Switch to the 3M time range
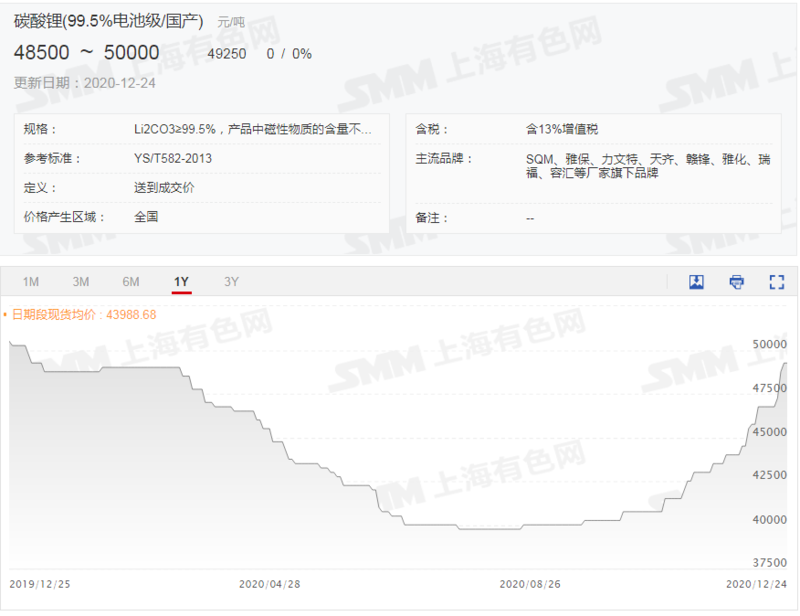The height and width of the screenshot is (616, 800). 81,282
